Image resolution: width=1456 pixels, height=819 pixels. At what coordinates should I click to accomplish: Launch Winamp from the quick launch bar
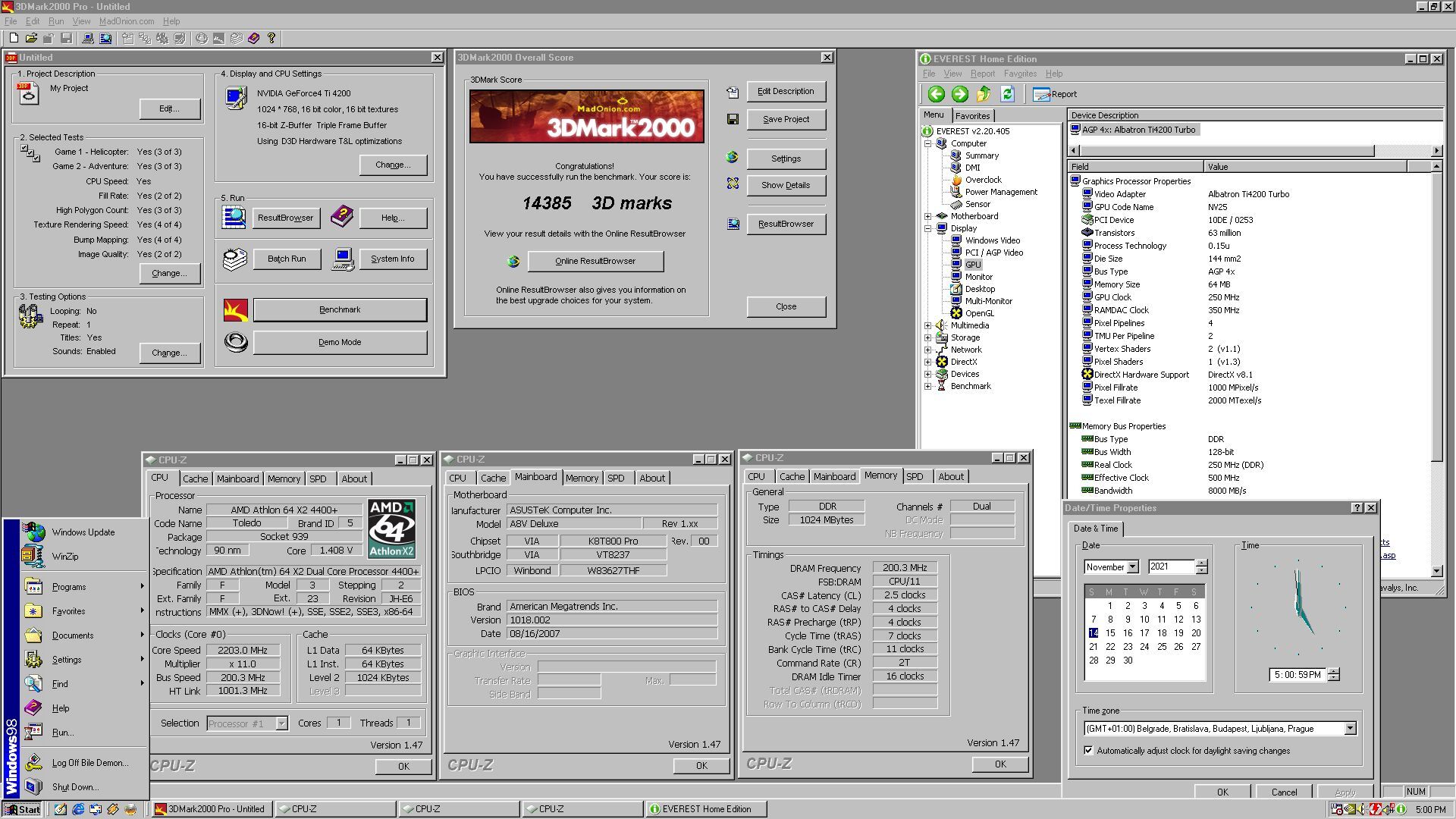coord(113,809)
